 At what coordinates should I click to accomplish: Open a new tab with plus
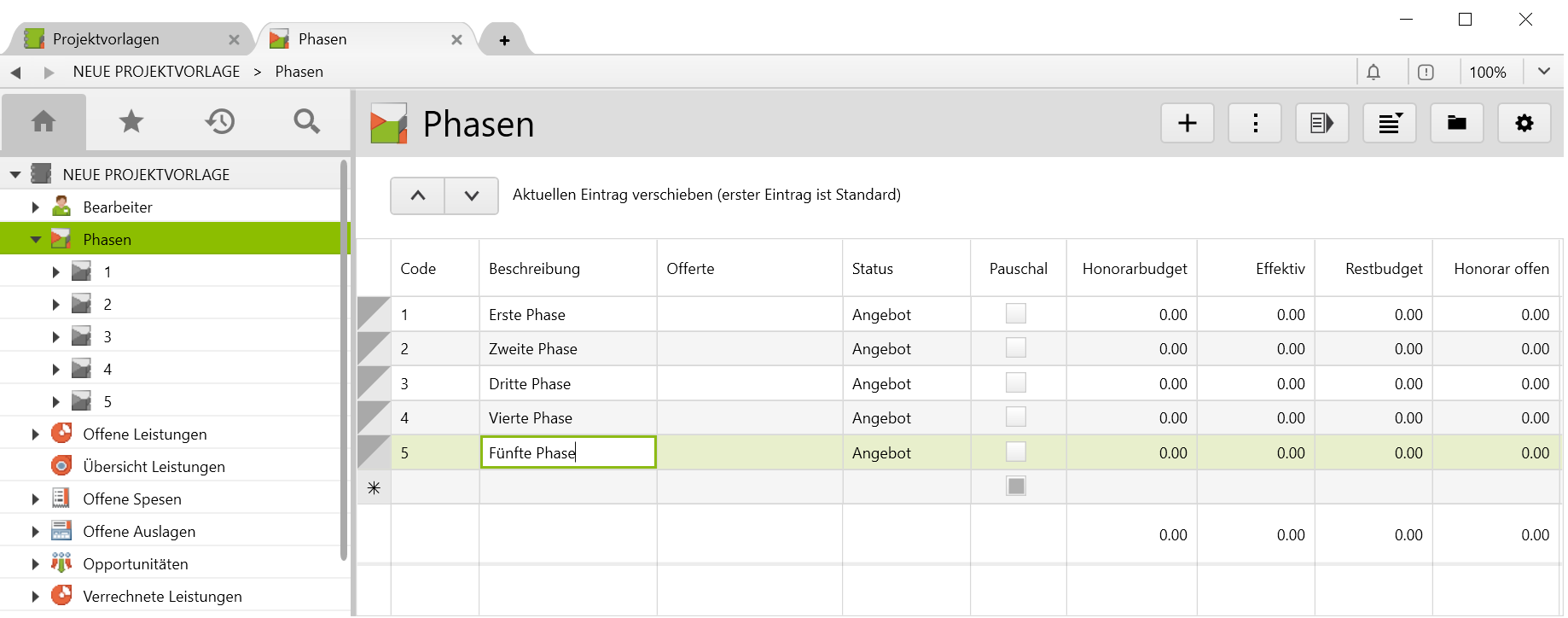click(x=504, y=40)
